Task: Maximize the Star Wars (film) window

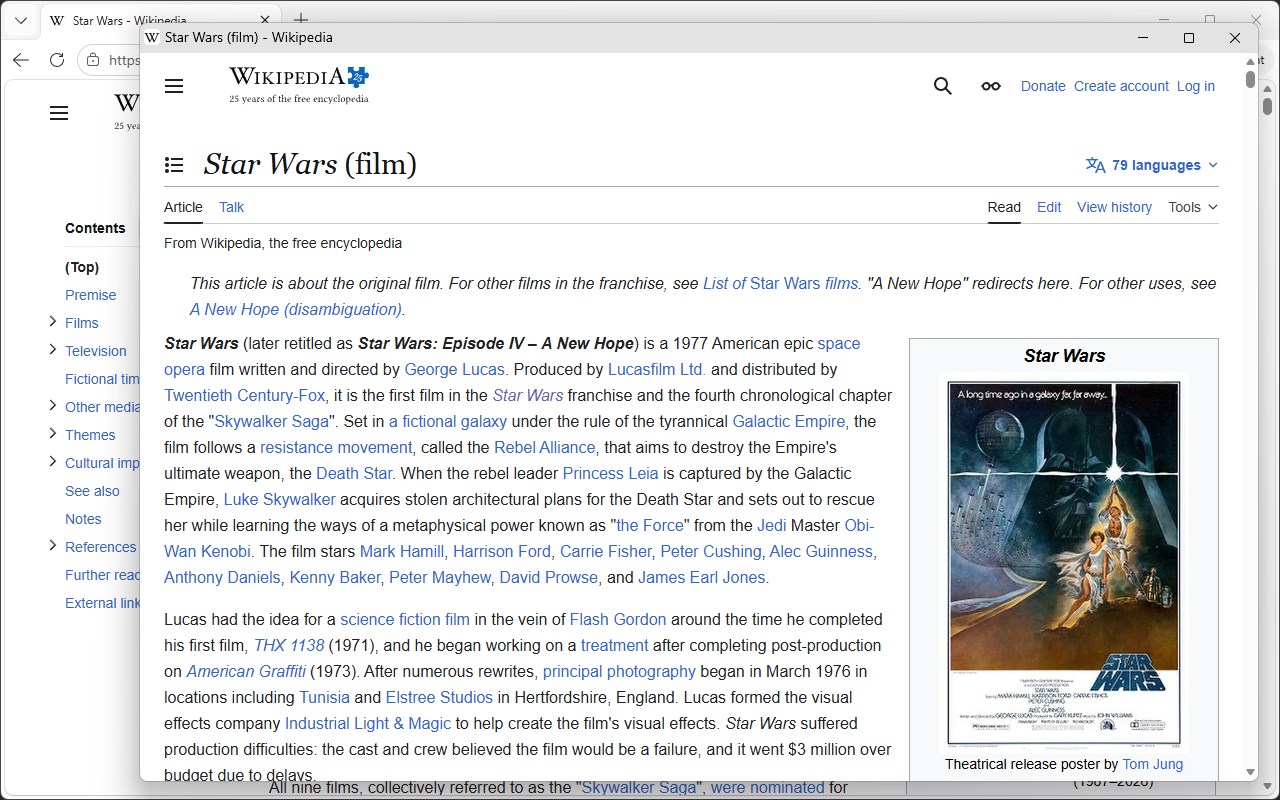Action: [1189, 38]
